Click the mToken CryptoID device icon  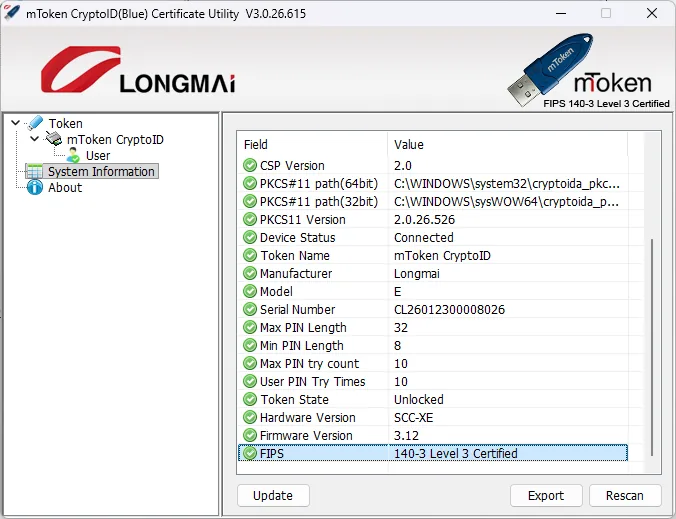54,139
